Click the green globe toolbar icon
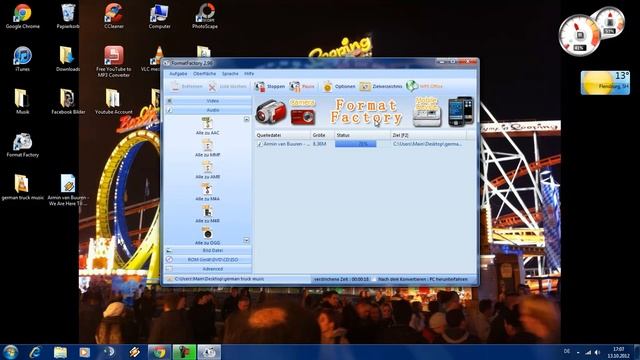 412,86
